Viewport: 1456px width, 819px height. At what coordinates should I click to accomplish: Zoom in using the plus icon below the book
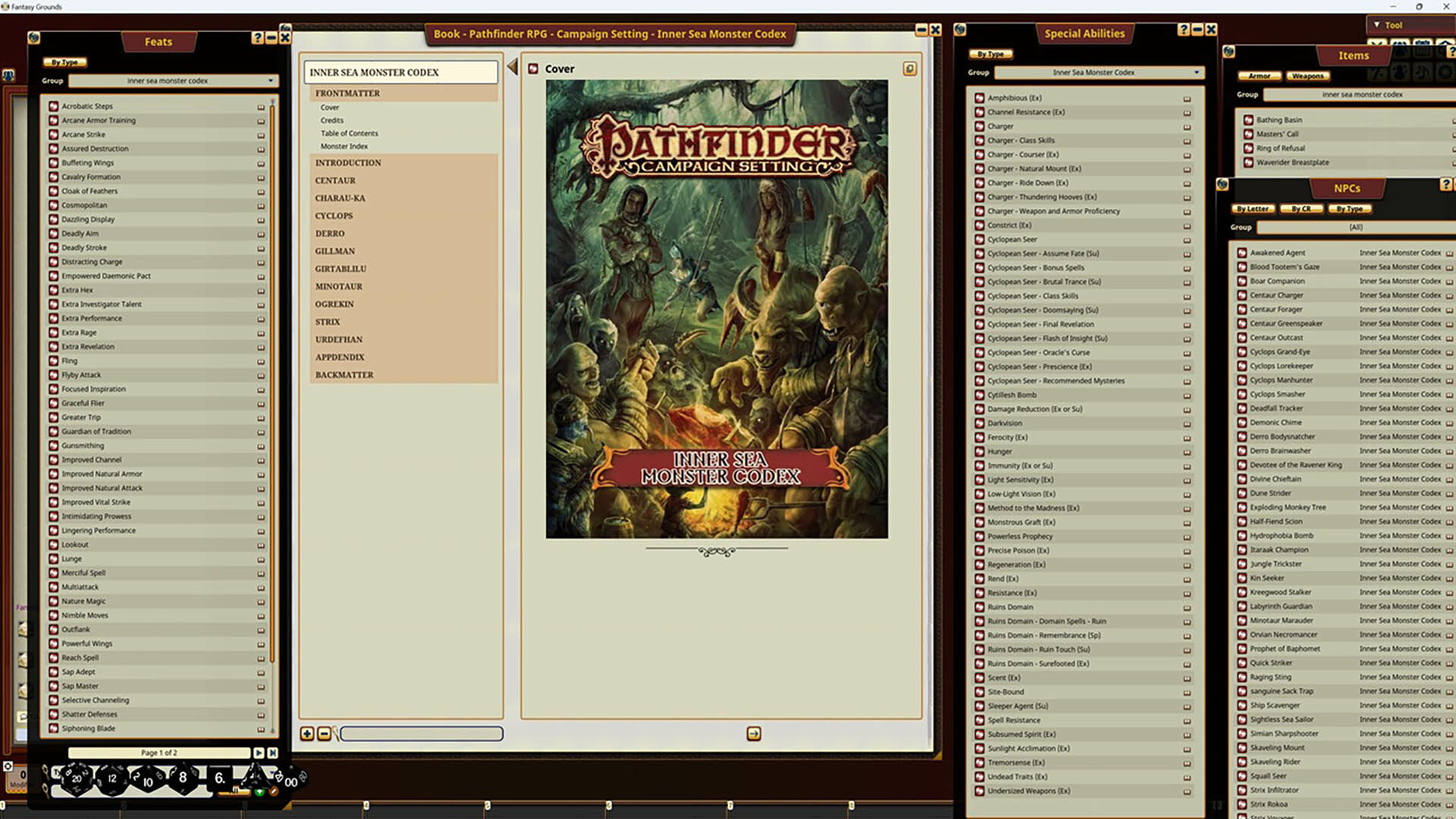click(x=306, y=734)
